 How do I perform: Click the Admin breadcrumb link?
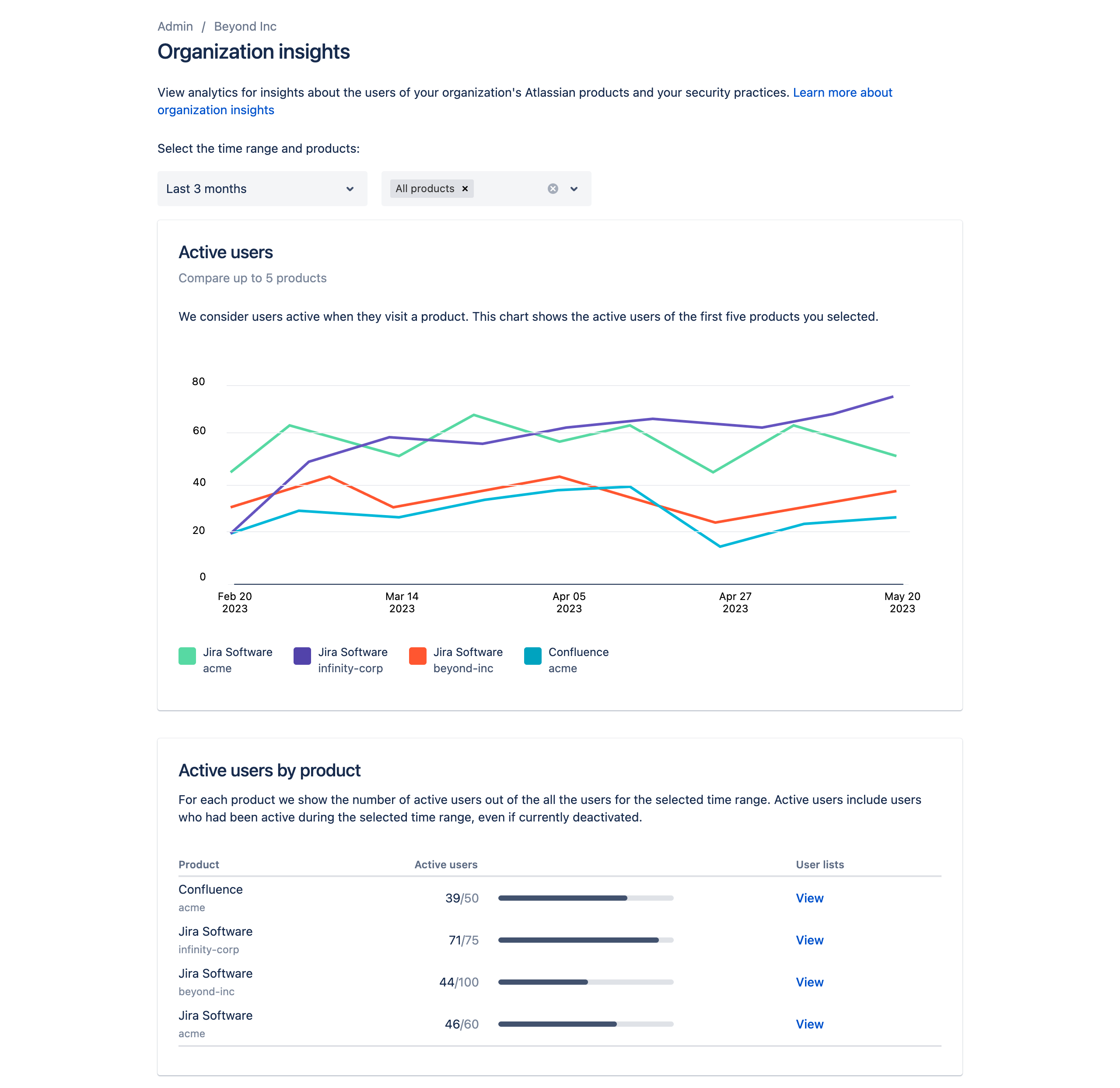click(x=175, y=26)
